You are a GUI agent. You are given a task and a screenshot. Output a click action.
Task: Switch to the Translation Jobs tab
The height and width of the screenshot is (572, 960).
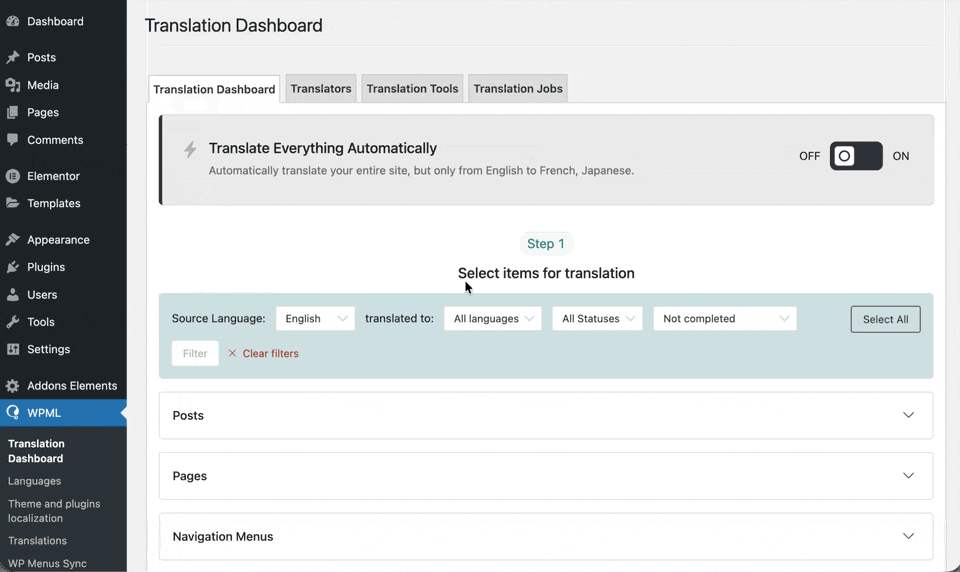518,89
